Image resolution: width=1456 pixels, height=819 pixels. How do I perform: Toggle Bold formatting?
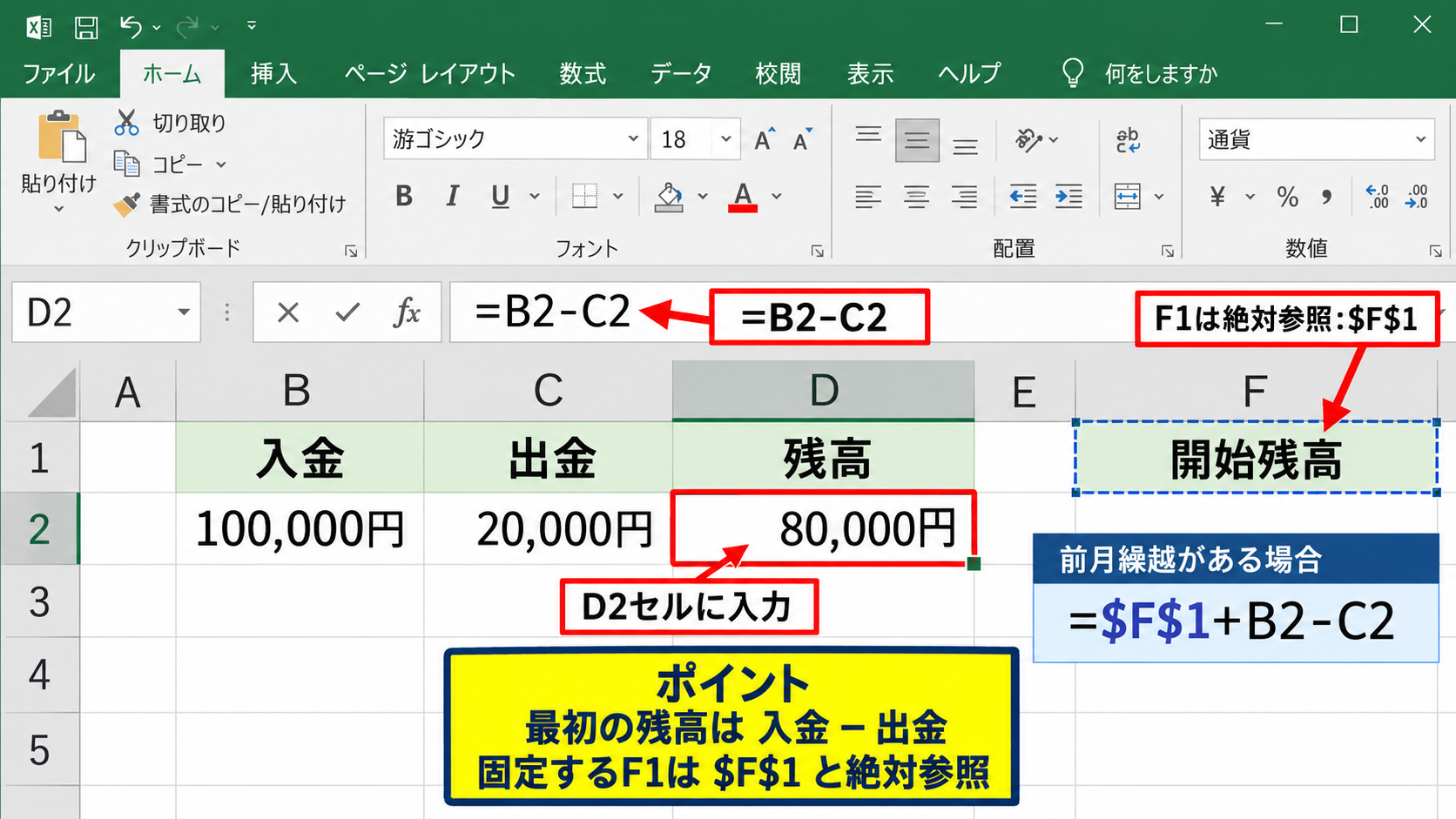[403, 196]
